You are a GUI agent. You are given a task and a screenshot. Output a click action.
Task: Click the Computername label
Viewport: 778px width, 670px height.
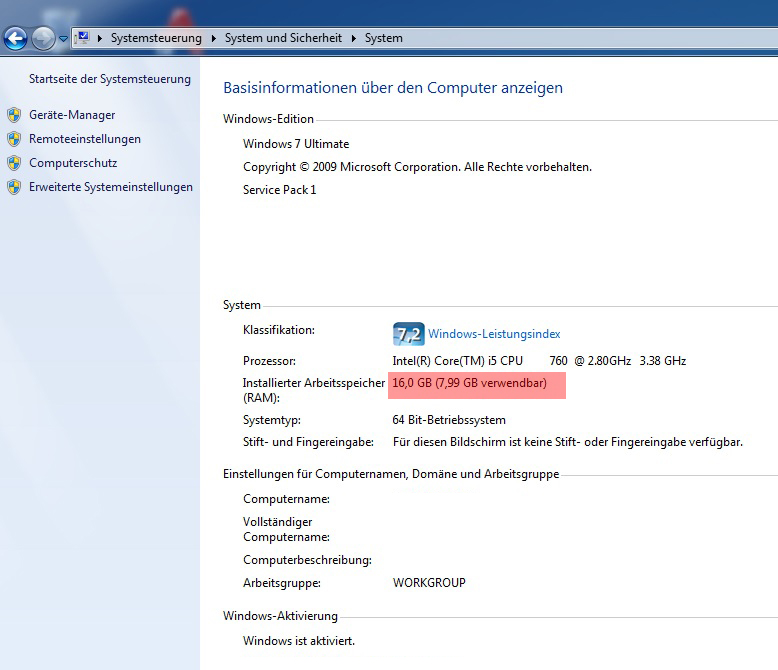(286, 499)
